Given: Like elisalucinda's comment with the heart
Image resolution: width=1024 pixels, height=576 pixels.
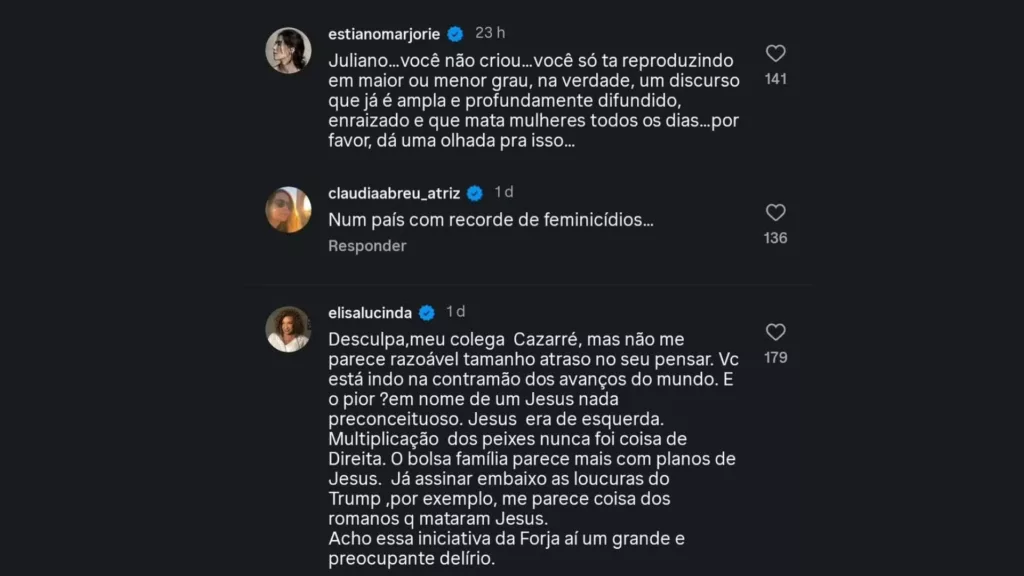Looking at the screenshot, I should (775, 332).
